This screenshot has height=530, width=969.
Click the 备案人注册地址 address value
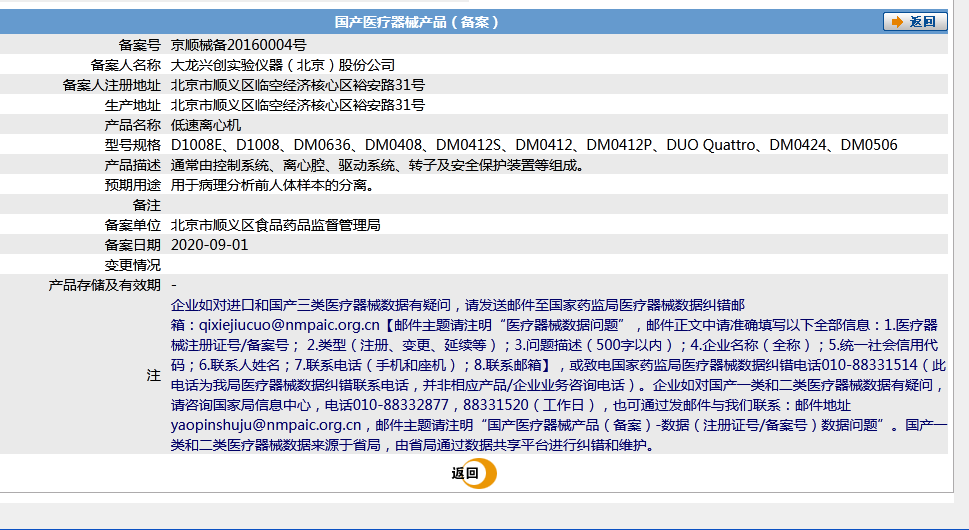[298, 85]
